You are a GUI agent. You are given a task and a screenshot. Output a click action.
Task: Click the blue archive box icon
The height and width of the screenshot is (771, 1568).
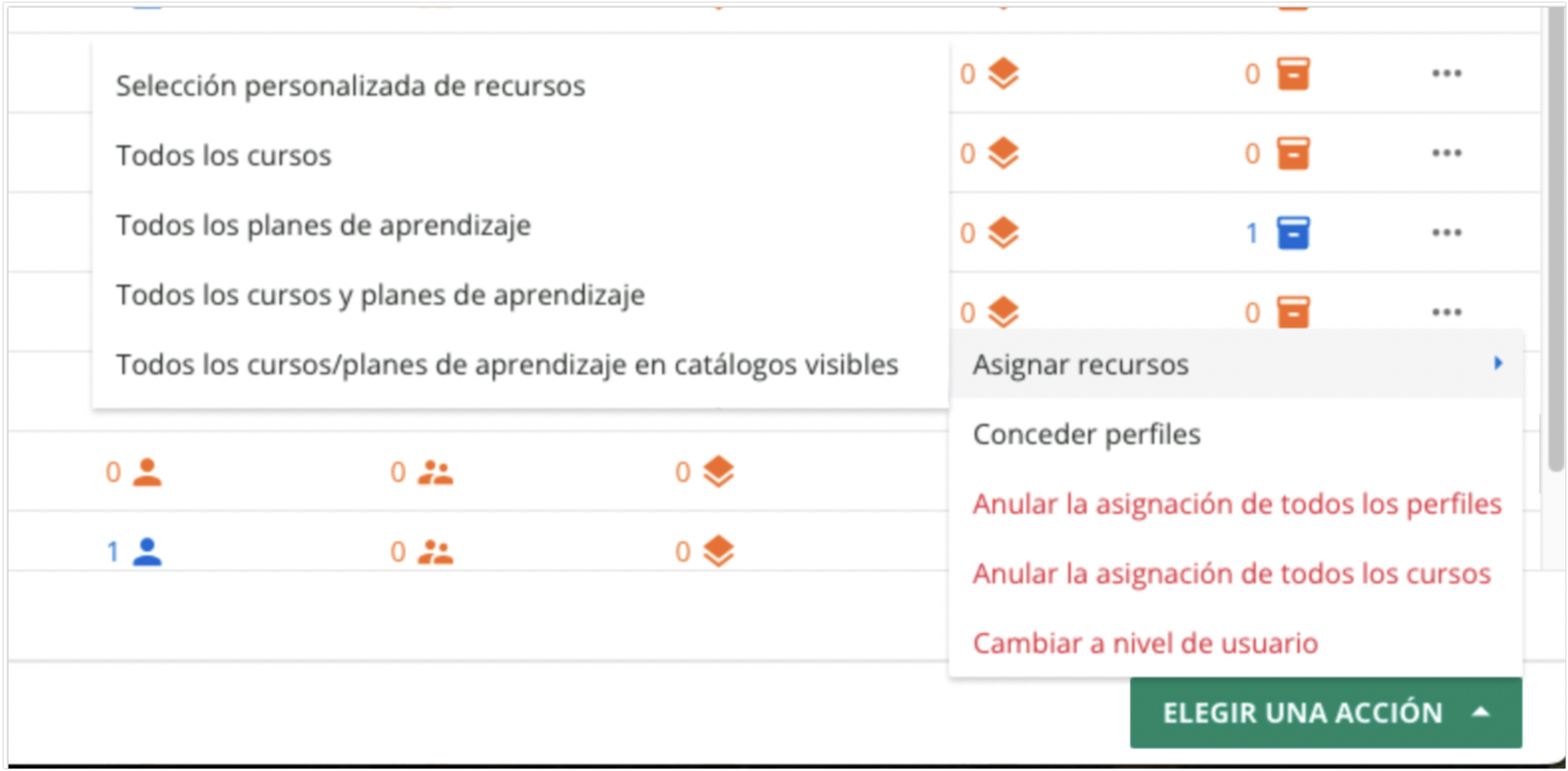click(1293, 233)
